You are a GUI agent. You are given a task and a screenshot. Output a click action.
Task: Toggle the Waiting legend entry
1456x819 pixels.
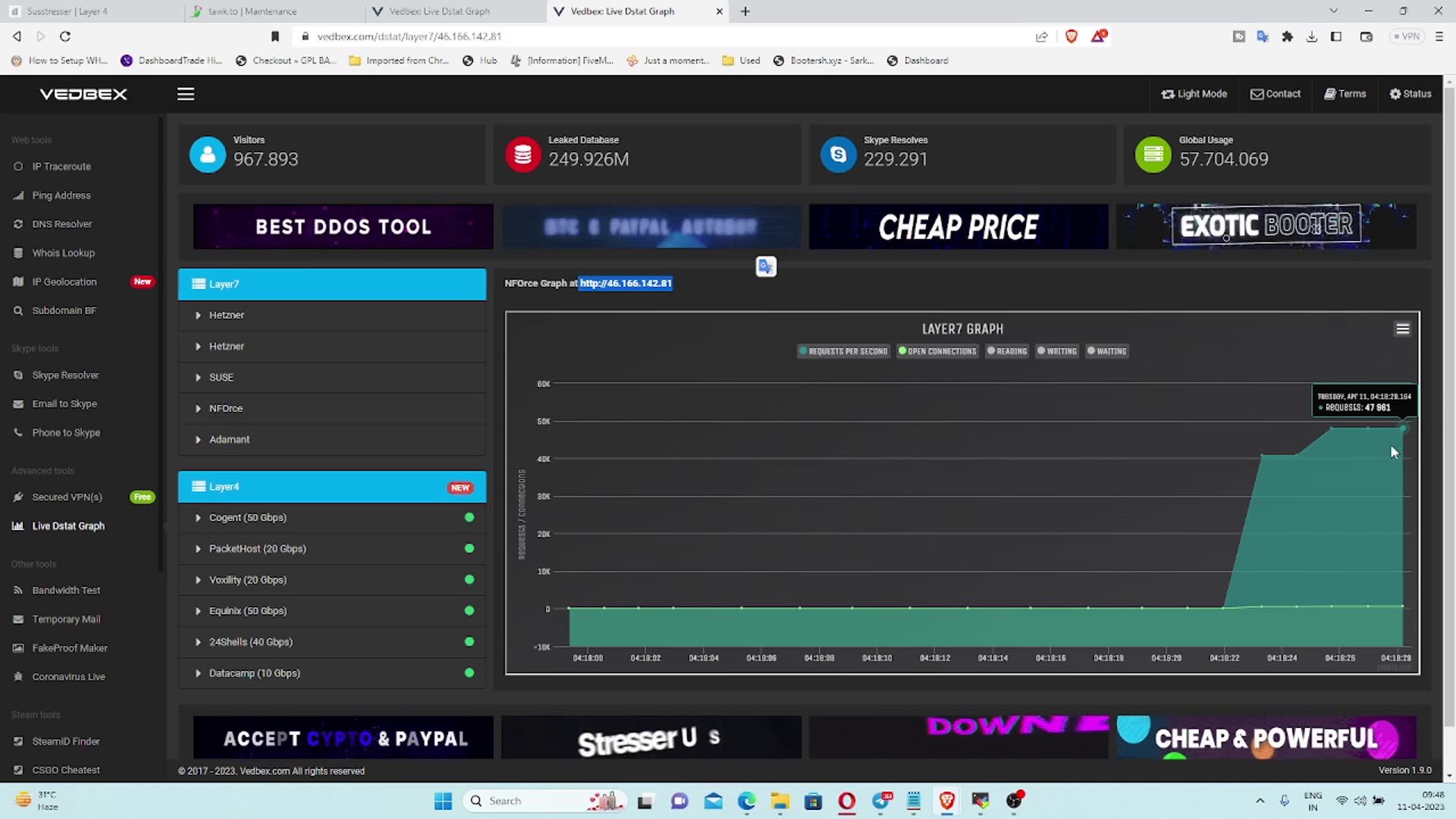click(1106, 350)
